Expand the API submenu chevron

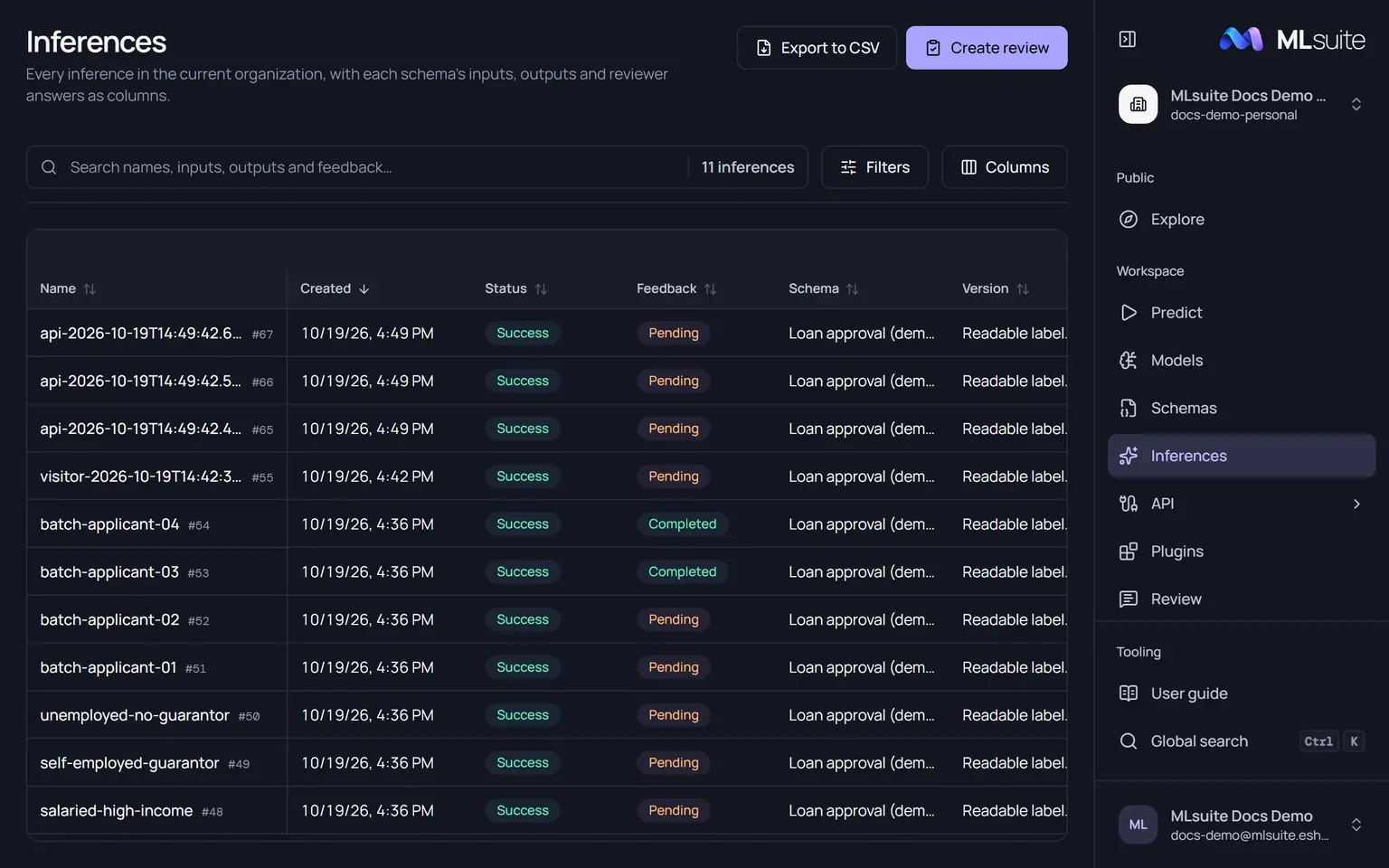tap(1356, 504)
